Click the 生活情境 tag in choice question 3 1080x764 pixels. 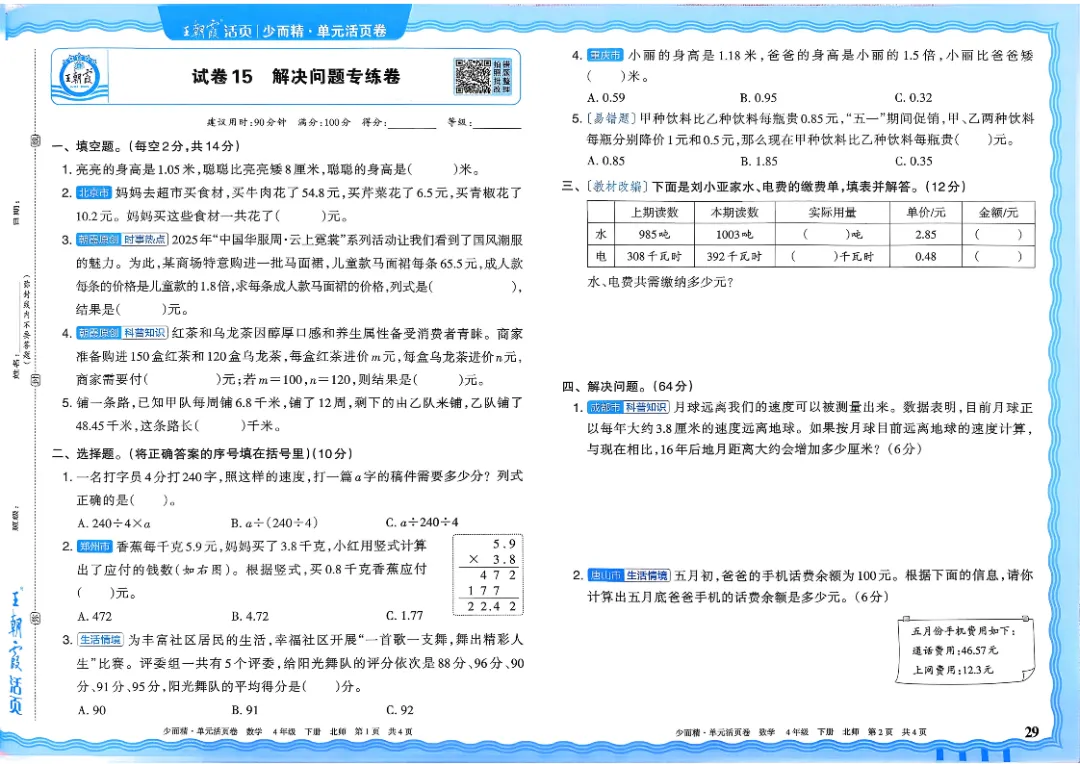coord(101,639)
